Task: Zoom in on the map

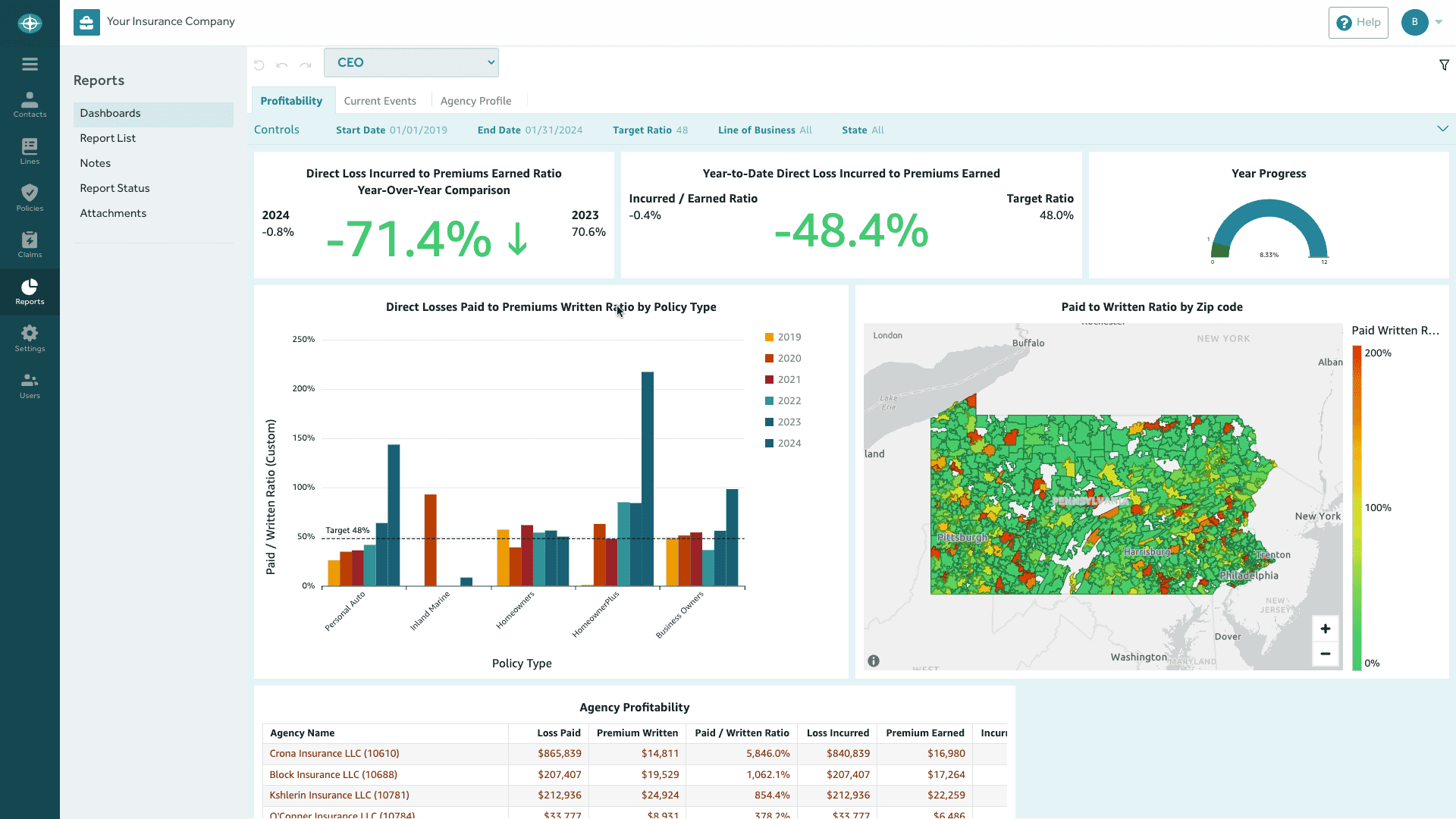Action: [1325, 629]
